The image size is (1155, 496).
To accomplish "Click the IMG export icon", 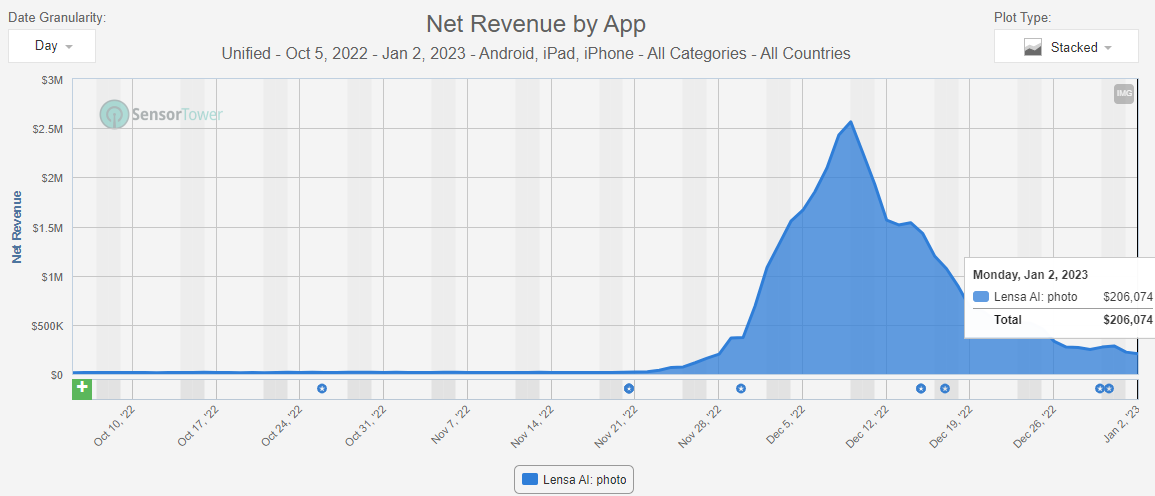I will point(1123,94).
